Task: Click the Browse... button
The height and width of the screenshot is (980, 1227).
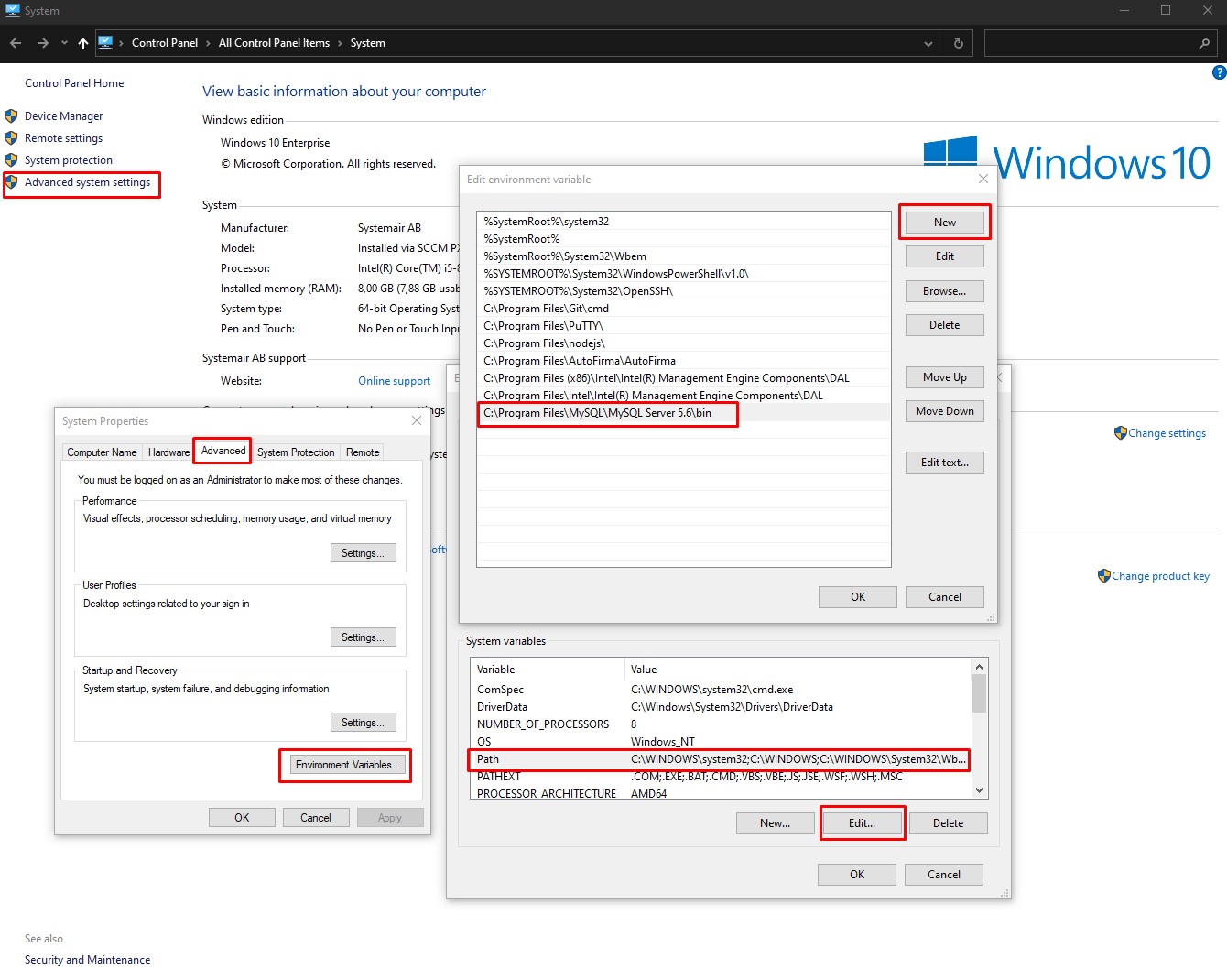Action: coord(945,291)
